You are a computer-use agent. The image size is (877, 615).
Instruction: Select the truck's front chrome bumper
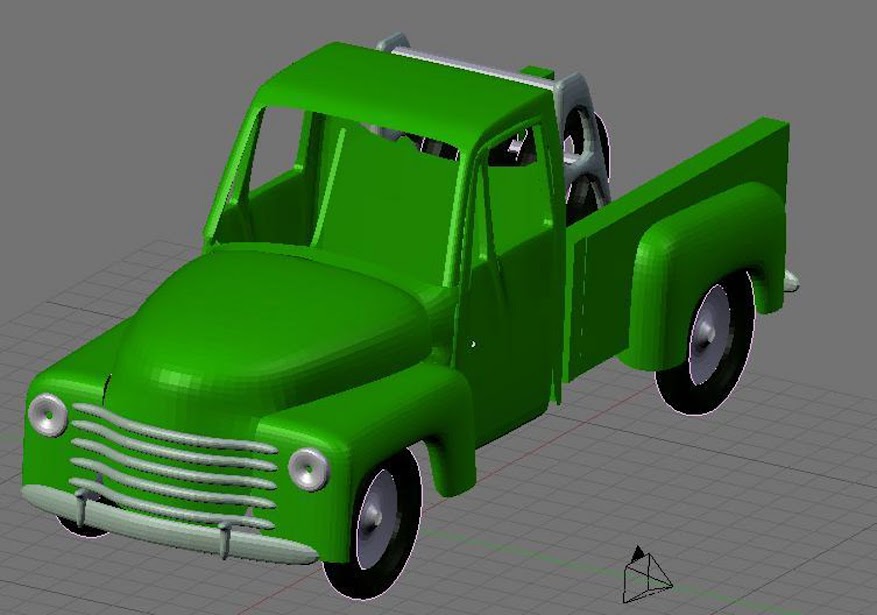[x=168, y=526]
